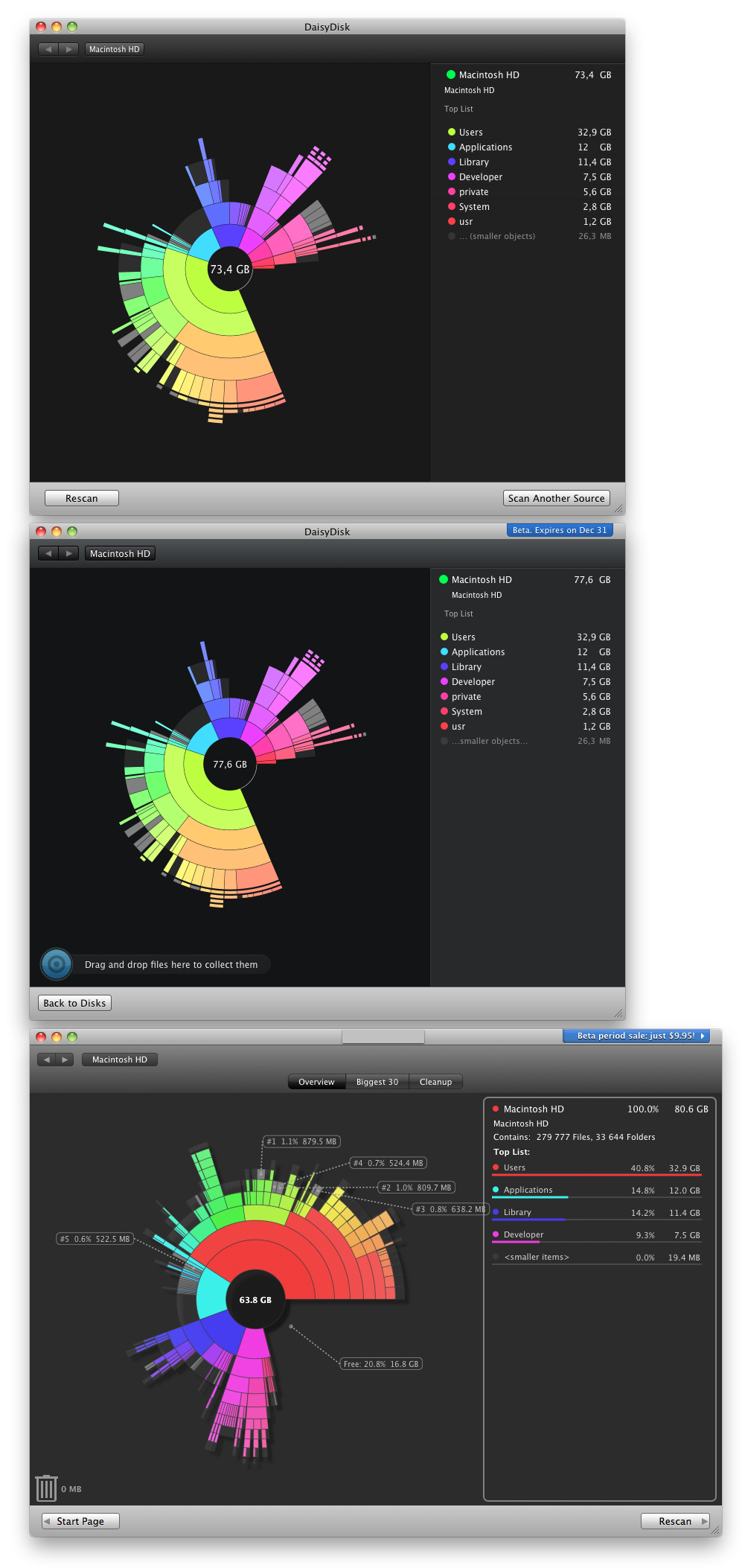
Task: Click the Rescan button in the top window
Action: [82, 498]
